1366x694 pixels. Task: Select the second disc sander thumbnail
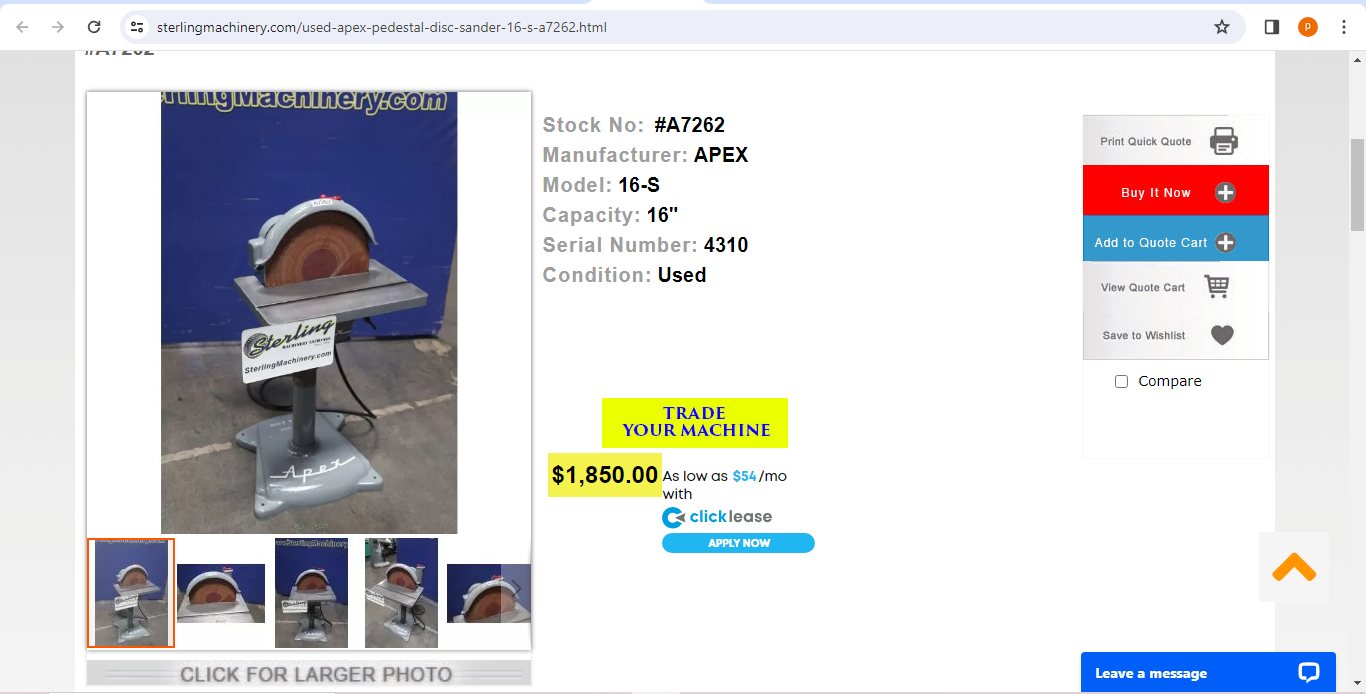point(221,593)
